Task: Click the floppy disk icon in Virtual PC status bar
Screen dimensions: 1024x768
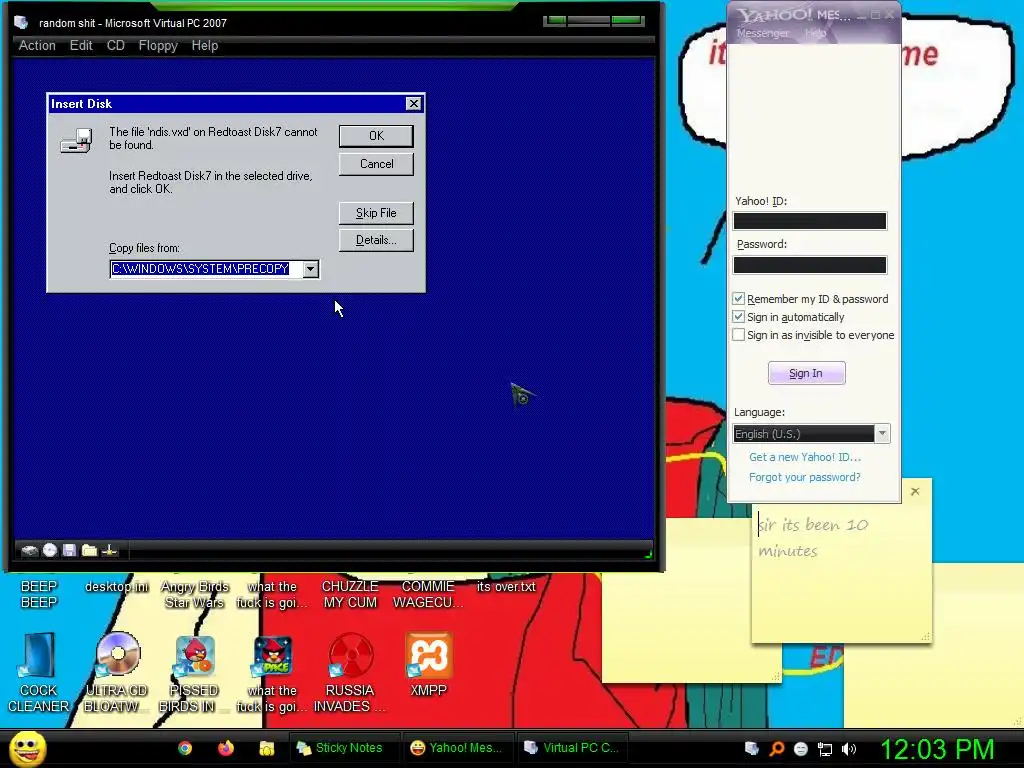Action: (69, 550)
